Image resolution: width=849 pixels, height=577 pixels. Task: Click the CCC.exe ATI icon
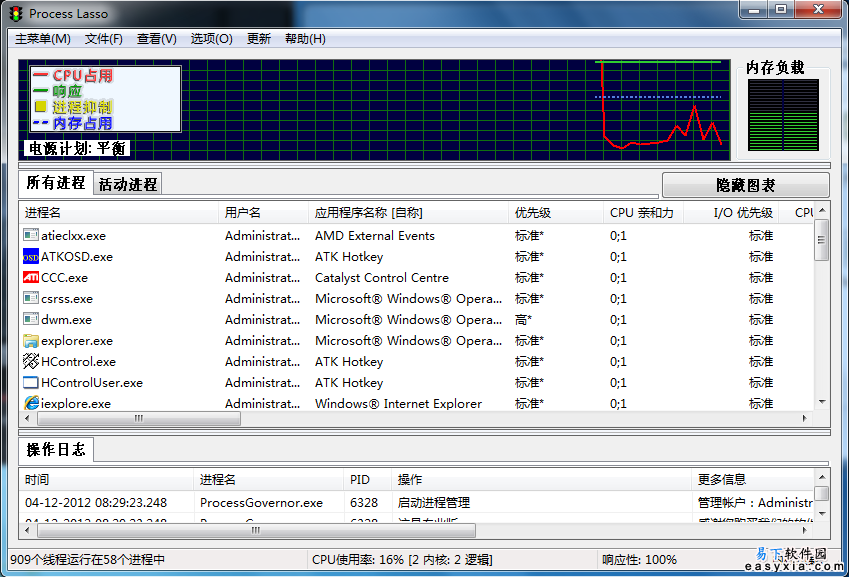tap(31, 278)
